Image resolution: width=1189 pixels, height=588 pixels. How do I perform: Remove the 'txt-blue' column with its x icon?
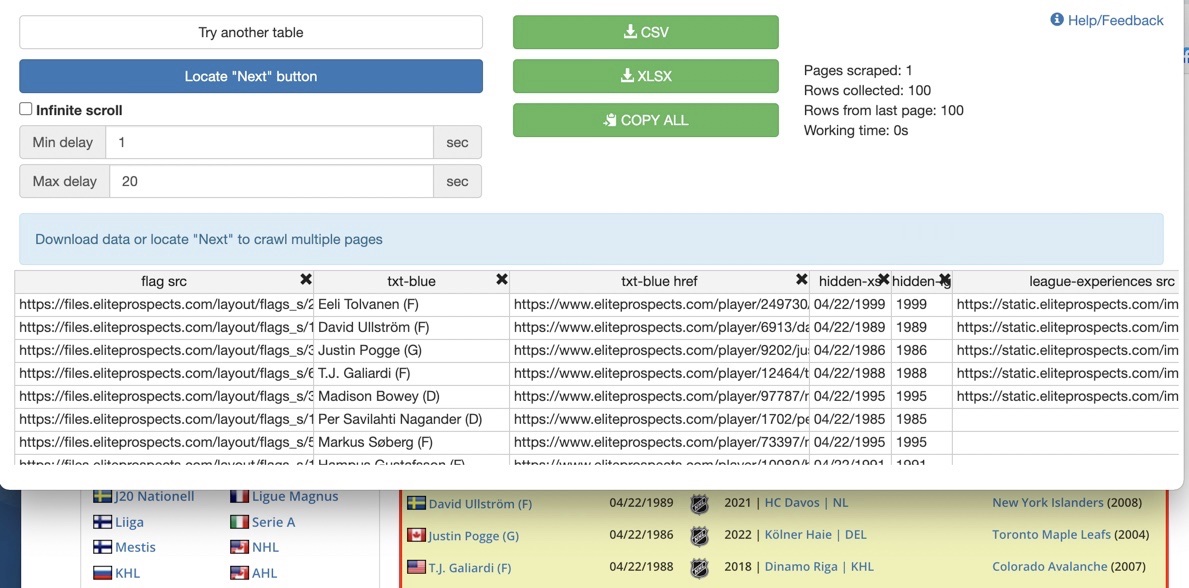(500, 280)
